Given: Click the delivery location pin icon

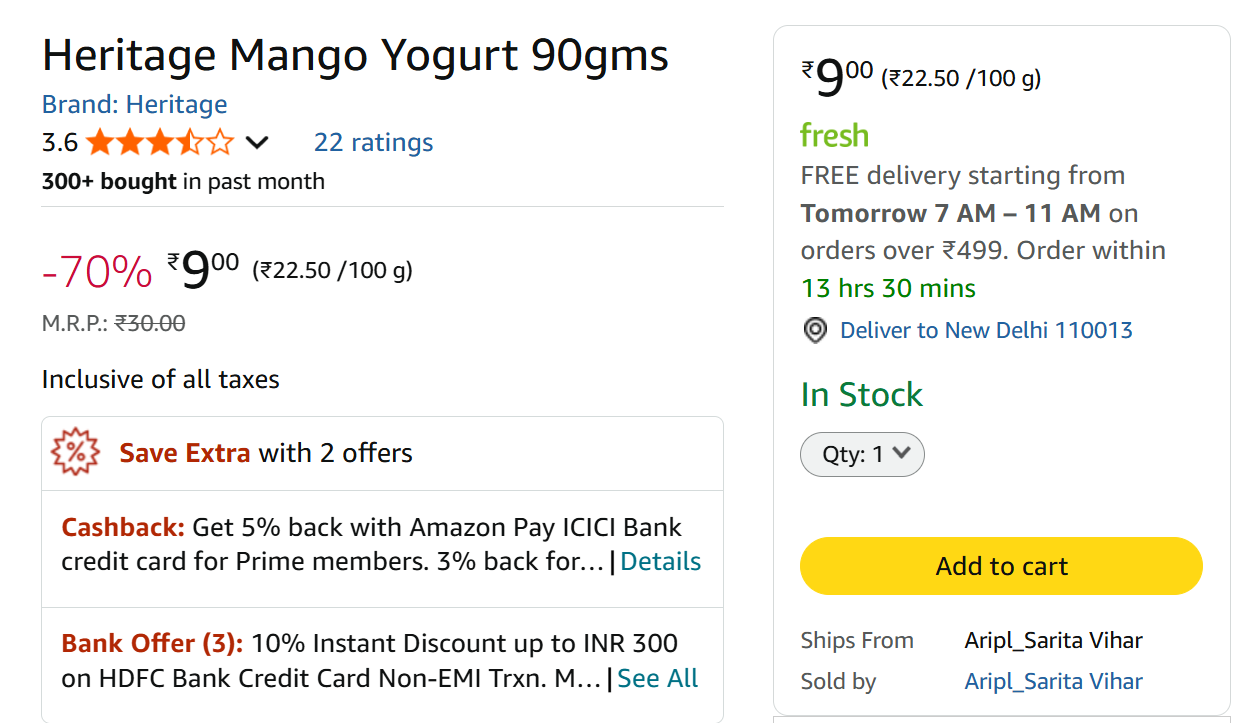Looking at the screenshot, I should coord(815,331).
